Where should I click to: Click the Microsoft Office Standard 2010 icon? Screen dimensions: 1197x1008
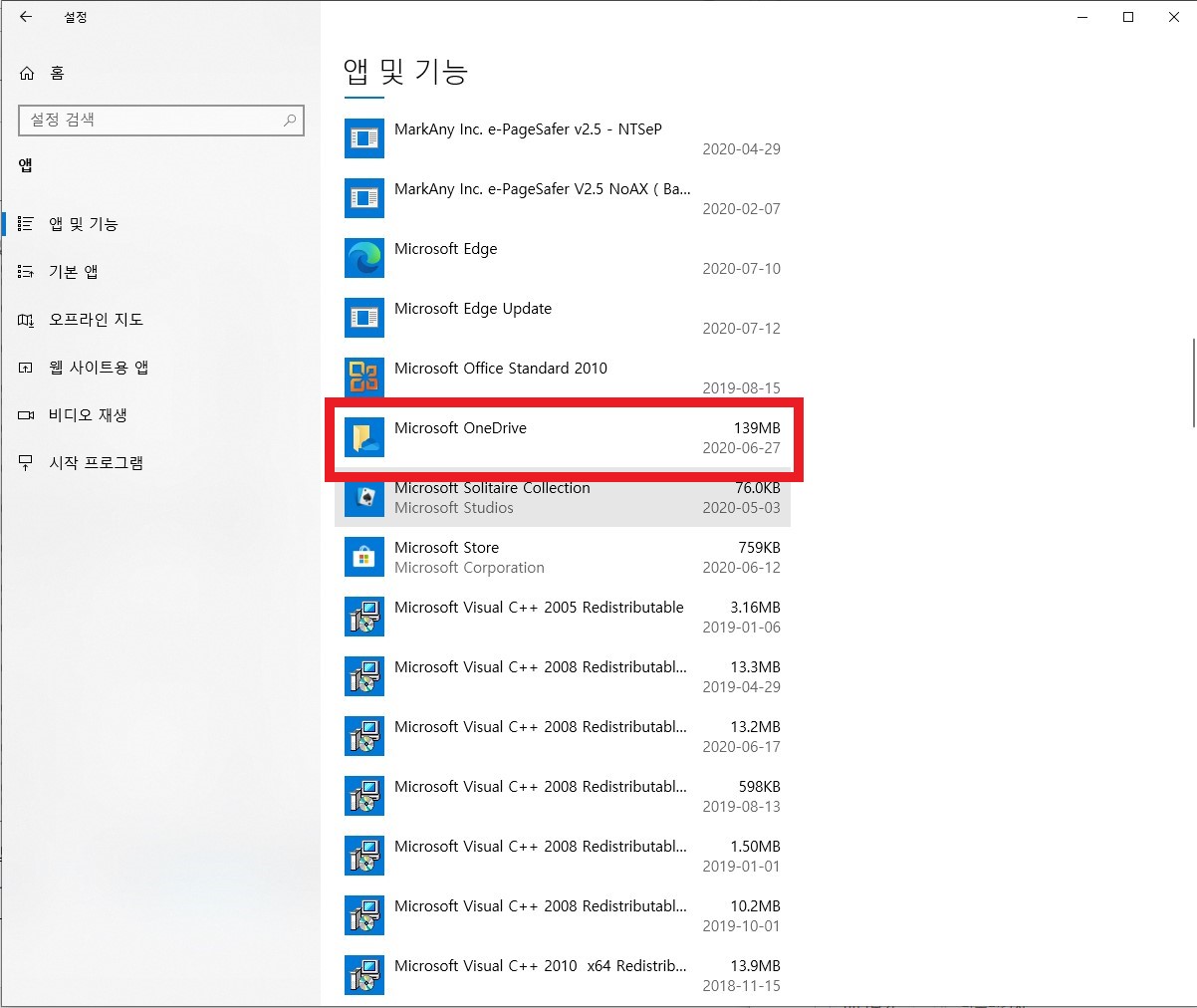click(364, 378)
